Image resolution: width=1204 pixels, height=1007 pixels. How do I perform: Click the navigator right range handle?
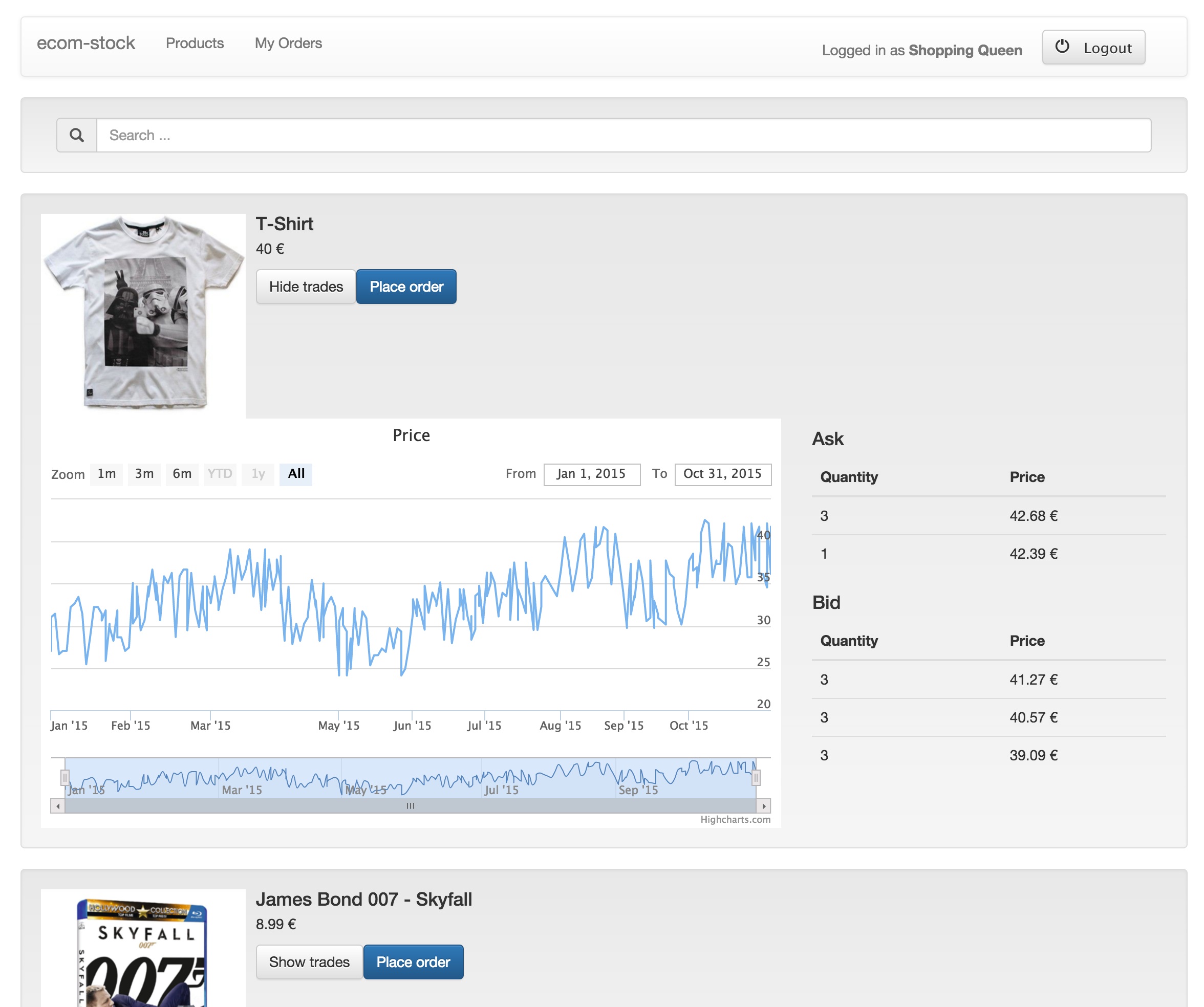(756, 778)
